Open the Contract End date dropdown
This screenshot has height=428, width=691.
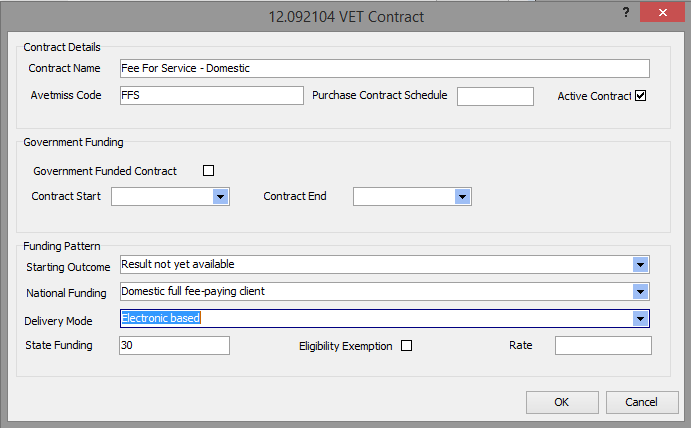pyautogui.click(x=461, y=197)
